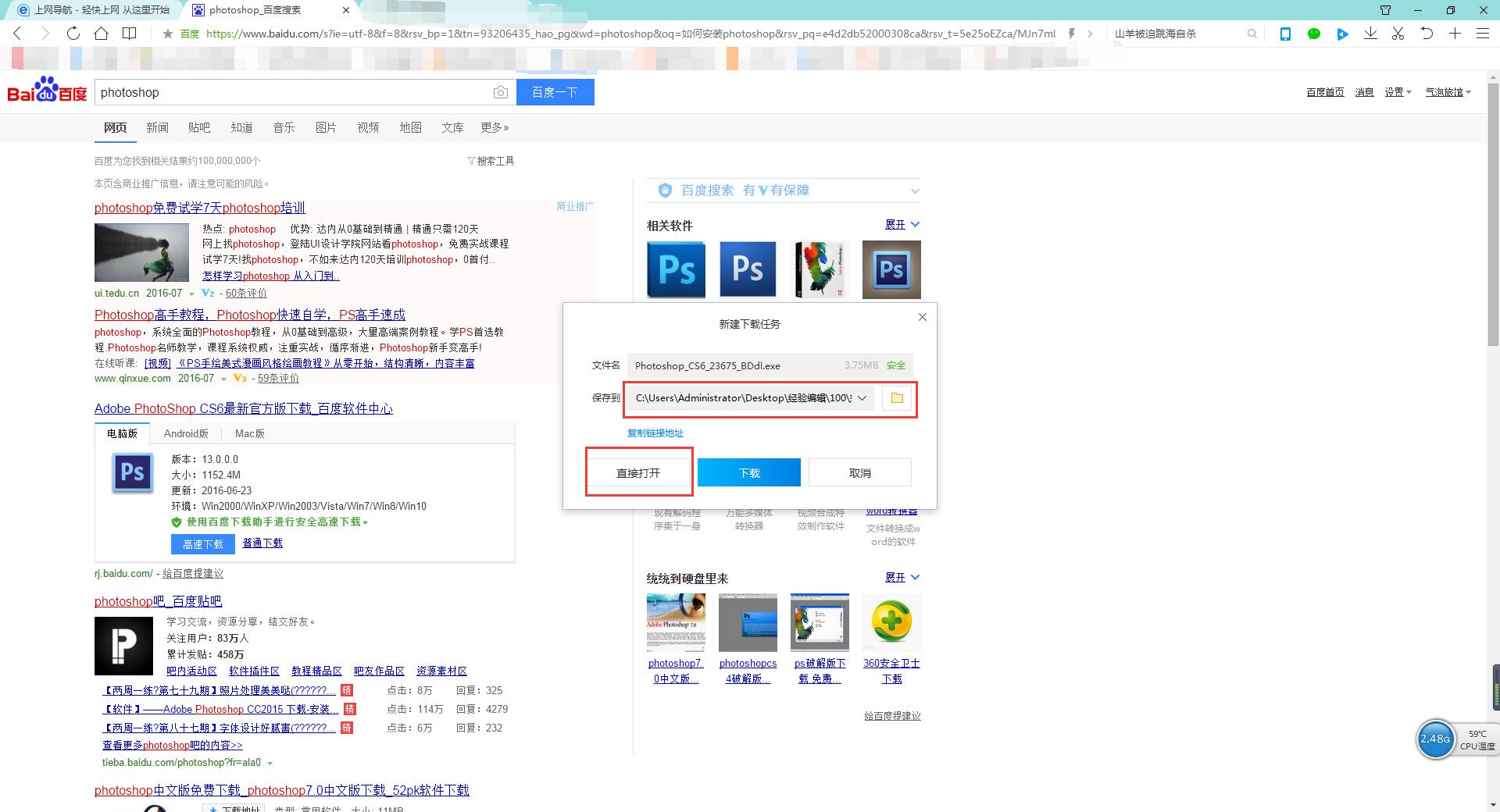Select the Android版 tab
1500x812 pixels.
click(186, 433)
